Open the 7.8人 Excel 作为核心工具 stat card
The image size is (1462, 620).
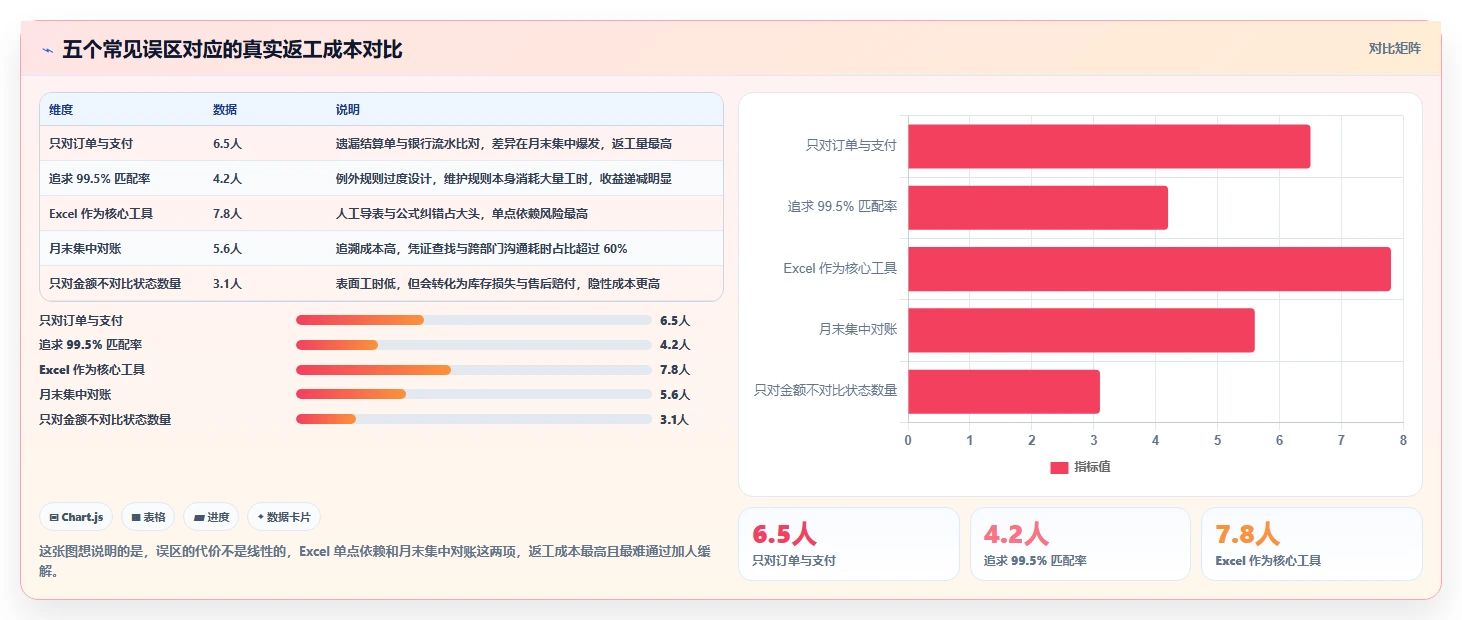click(x=1311, y=544)
